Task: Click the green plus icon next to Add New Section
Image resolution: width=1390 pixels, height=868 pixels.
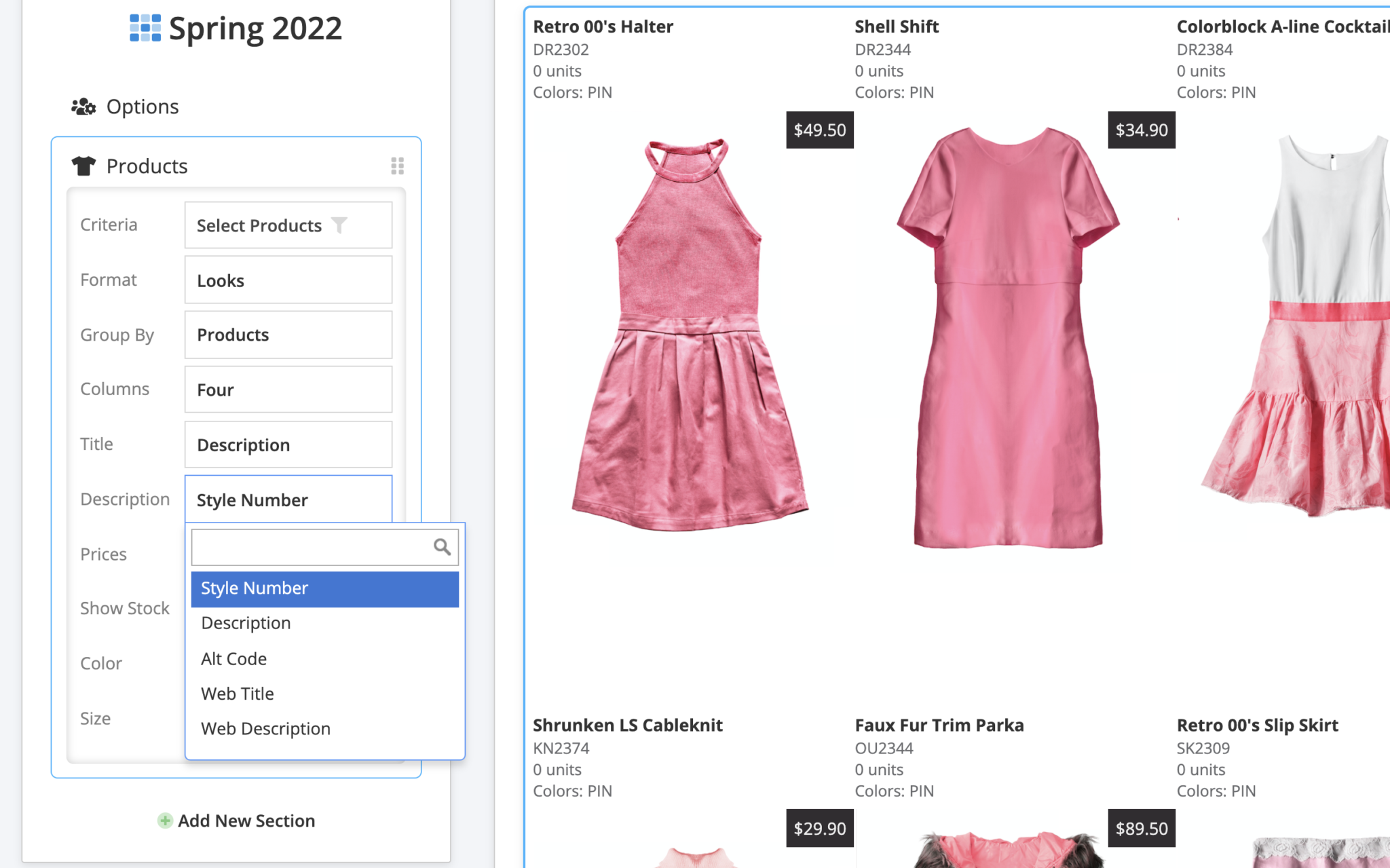Action: [165, 820]
